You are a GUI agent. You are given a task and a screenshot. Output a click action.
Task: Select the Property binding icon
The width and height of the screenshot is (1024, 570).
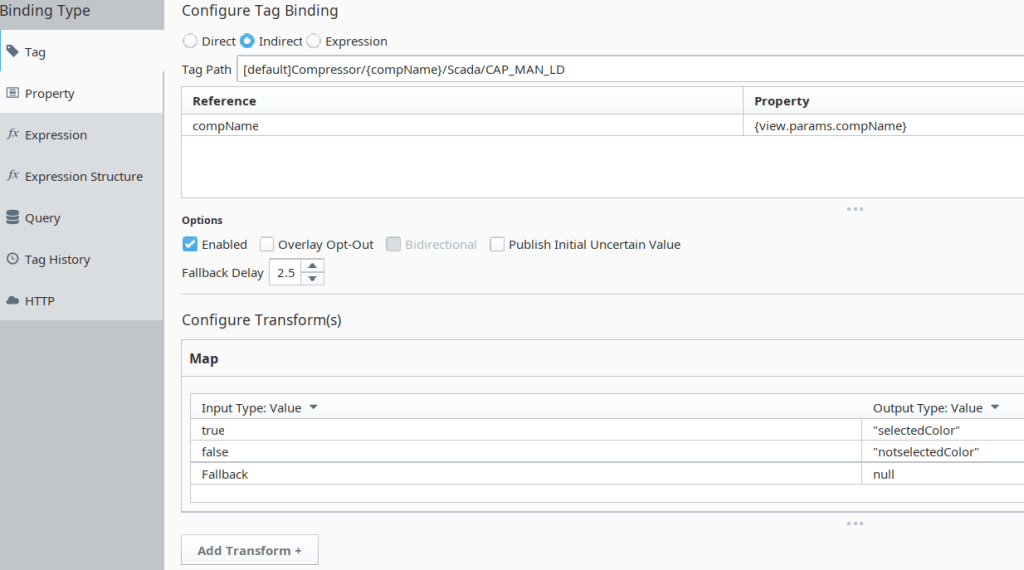click(x=13, y=93)
